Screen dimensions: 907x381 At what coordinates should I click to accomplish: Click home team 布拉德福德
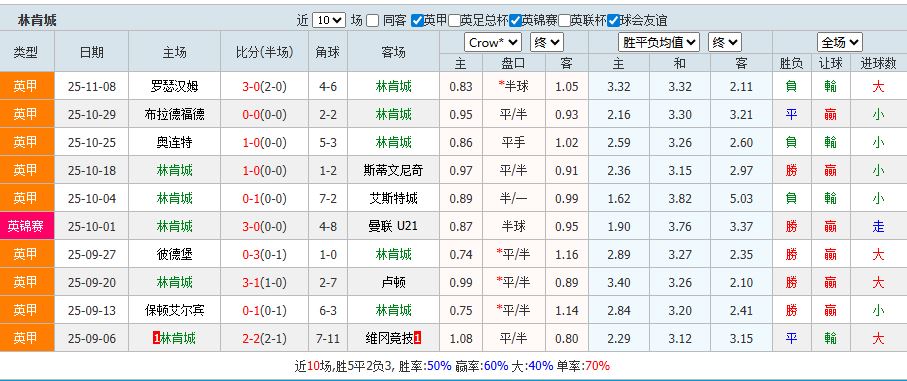click(x=175, y=114)
